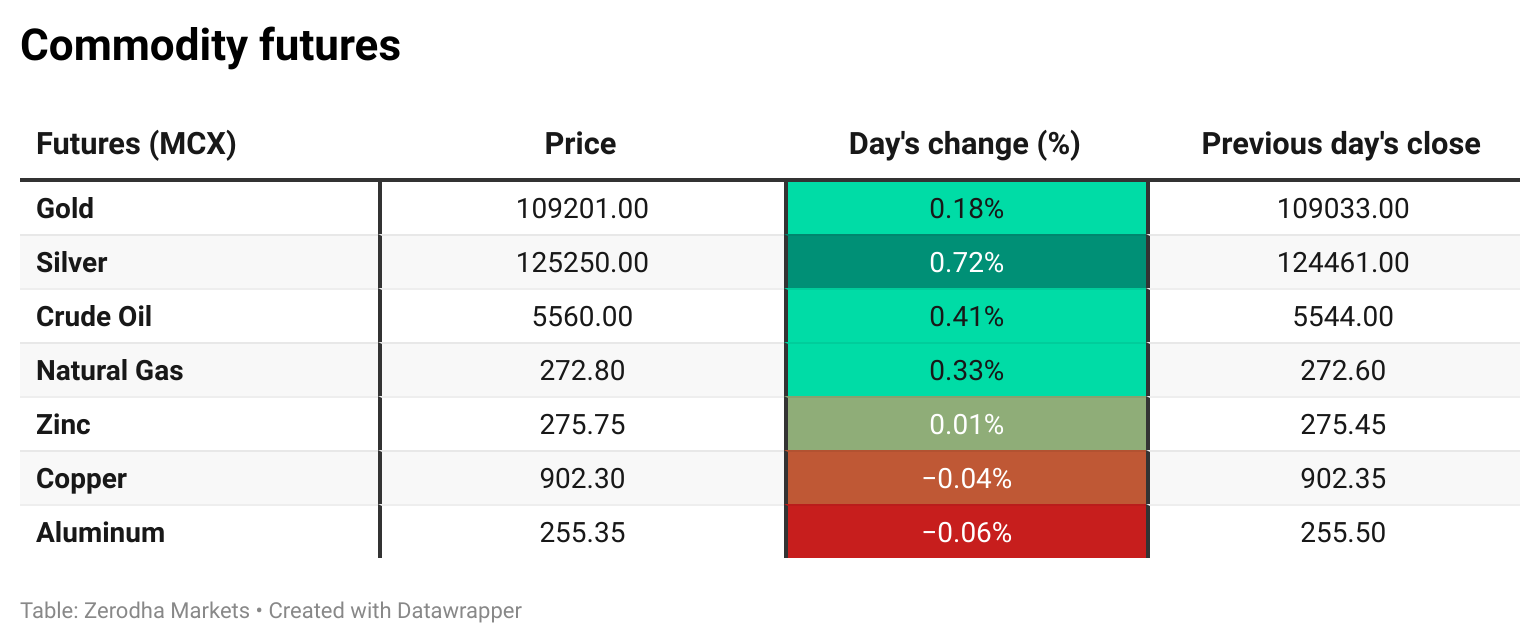The image size is (1540, 644).
Task: Click Copper's orange −0.04% change cell
Action: (966, 479)
